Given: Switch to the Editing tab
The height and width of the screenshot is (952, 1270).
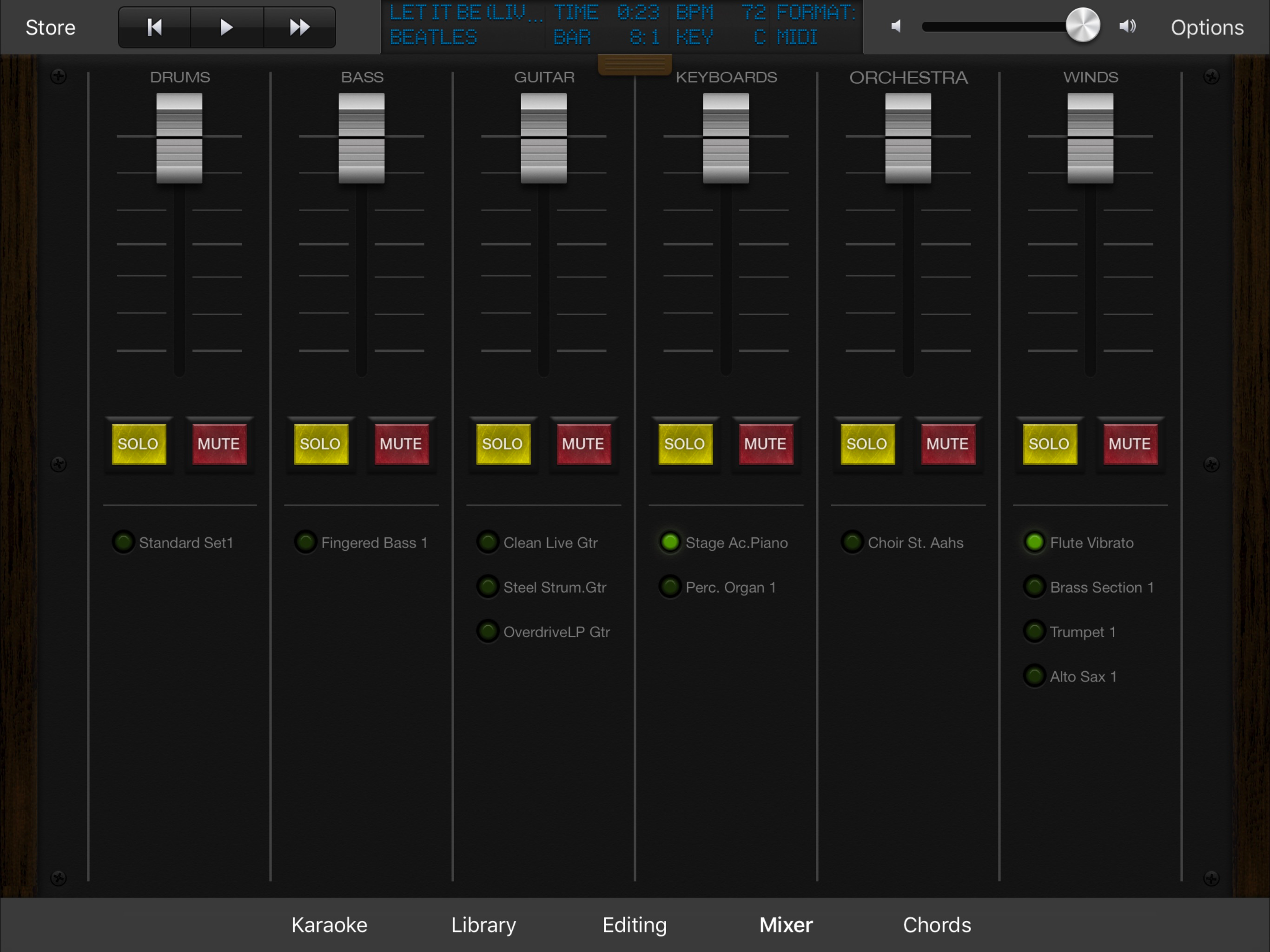Looking at the screenshot, I should [635, 925].
